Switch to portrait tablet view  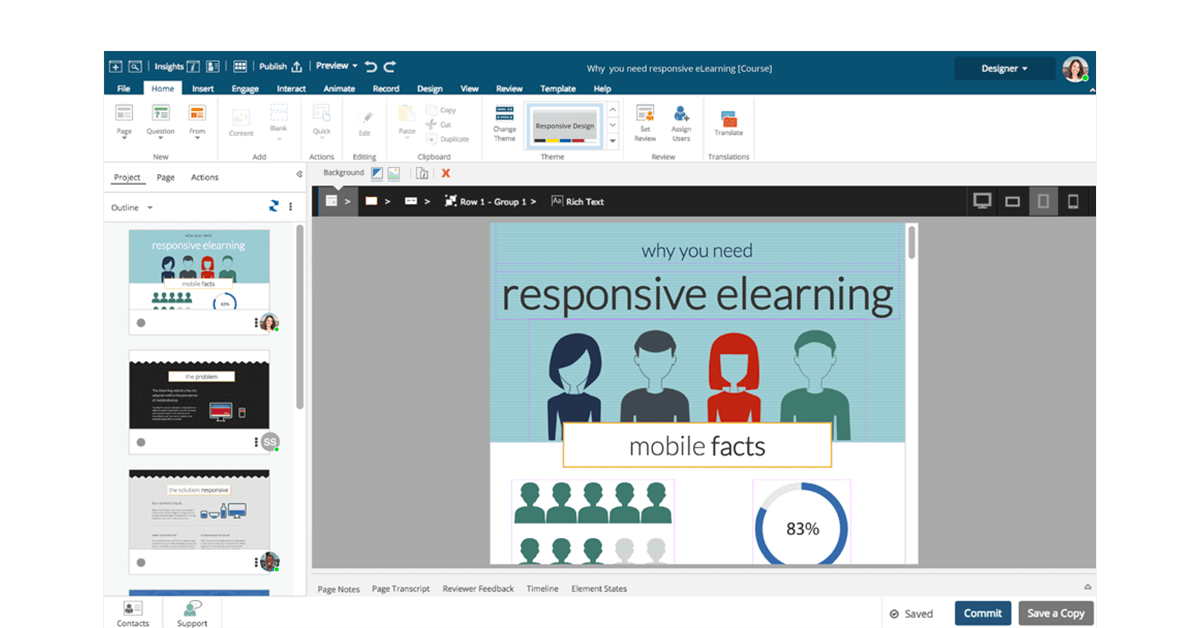tap(1043, 201)
